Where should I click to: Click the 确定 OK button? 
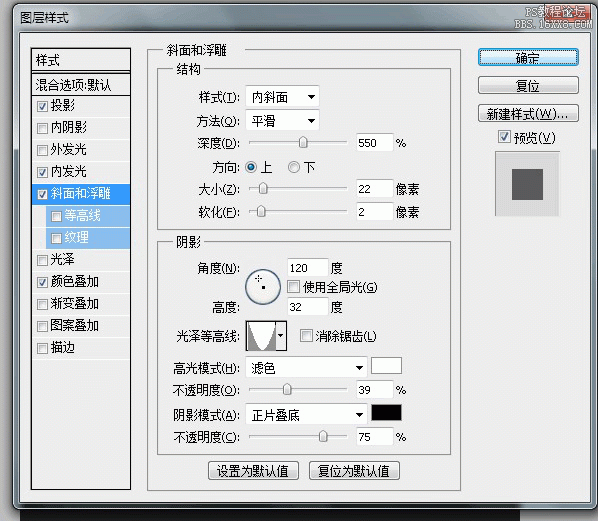click(528, 58)
